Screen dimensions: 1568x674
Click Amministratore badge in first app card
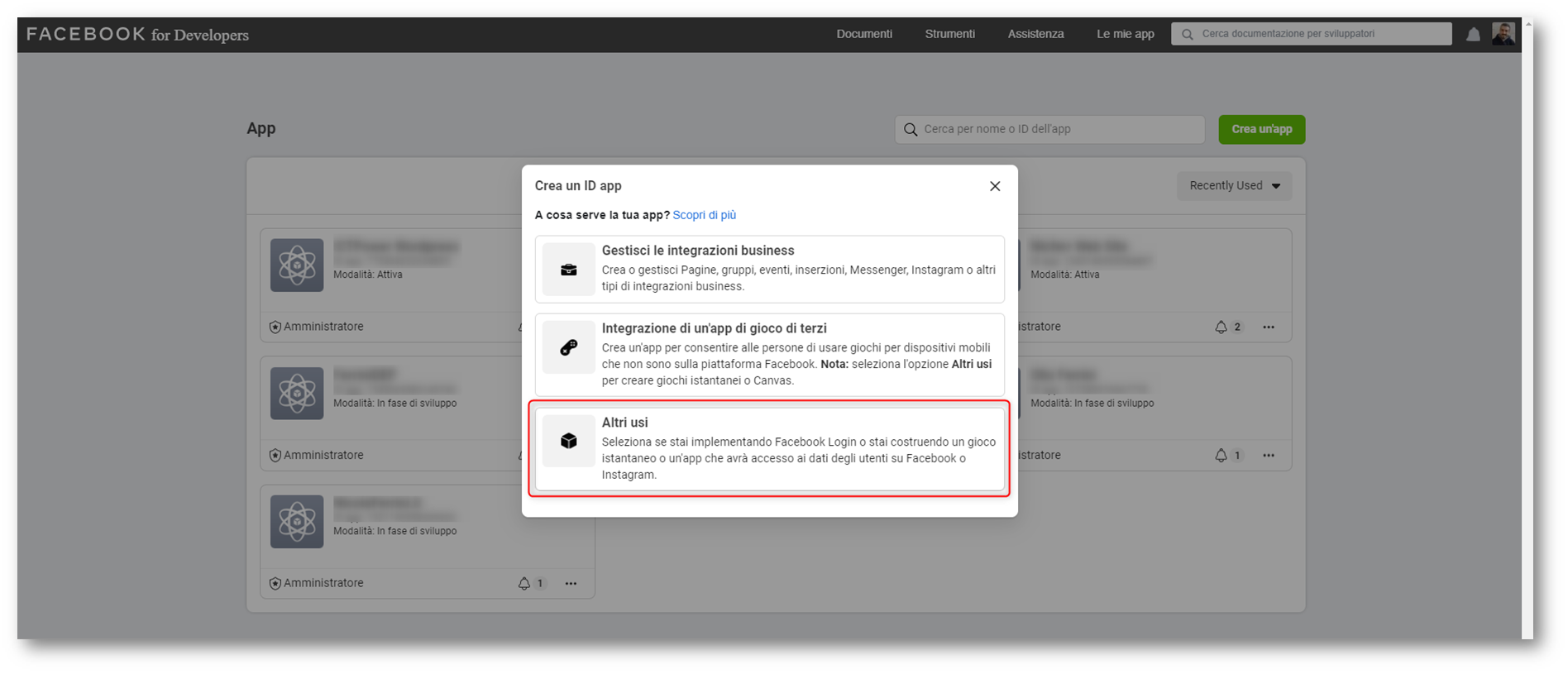pos(316,327)
